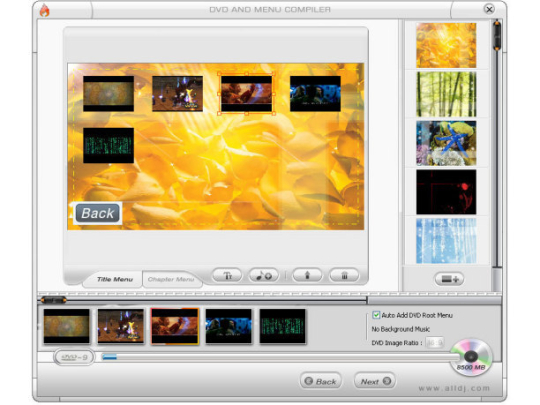Viewport: 540px width, 405px height.
Task: Open the DVD Image Ratio dropdown
Action: coord(434,343)
